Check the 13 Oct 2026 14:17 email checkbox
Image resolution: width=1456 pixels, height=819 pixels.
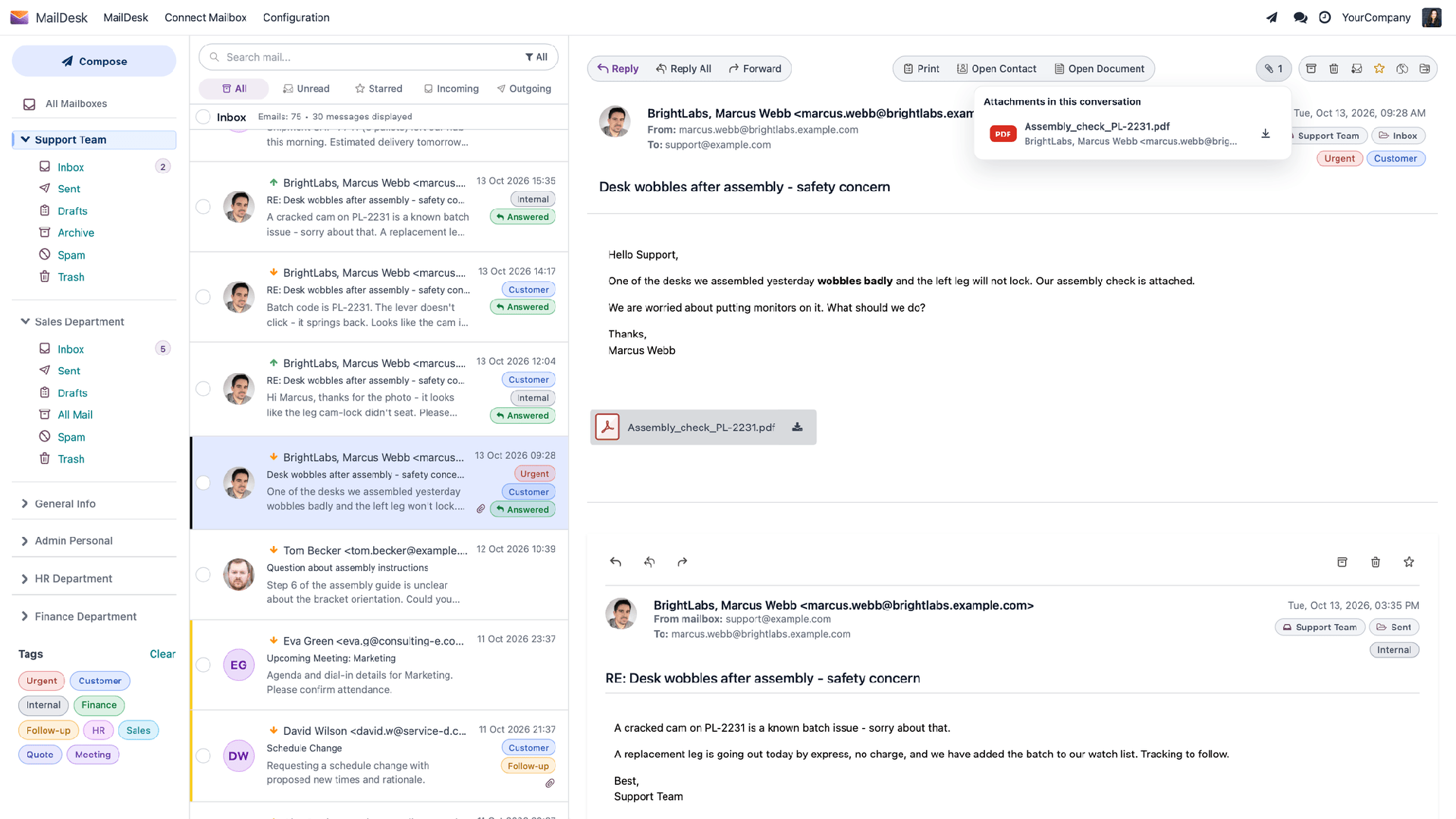(203, 297)
